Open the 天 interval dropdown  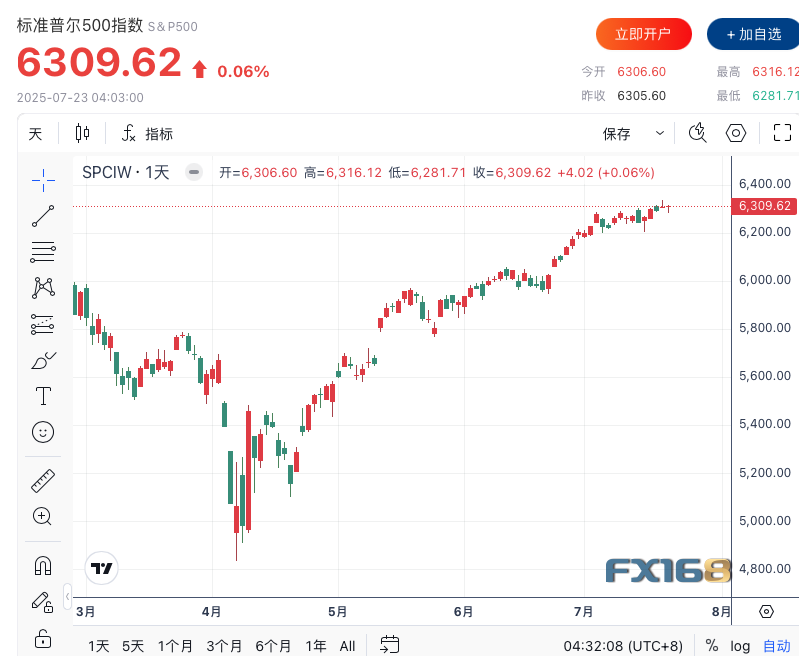36,133
